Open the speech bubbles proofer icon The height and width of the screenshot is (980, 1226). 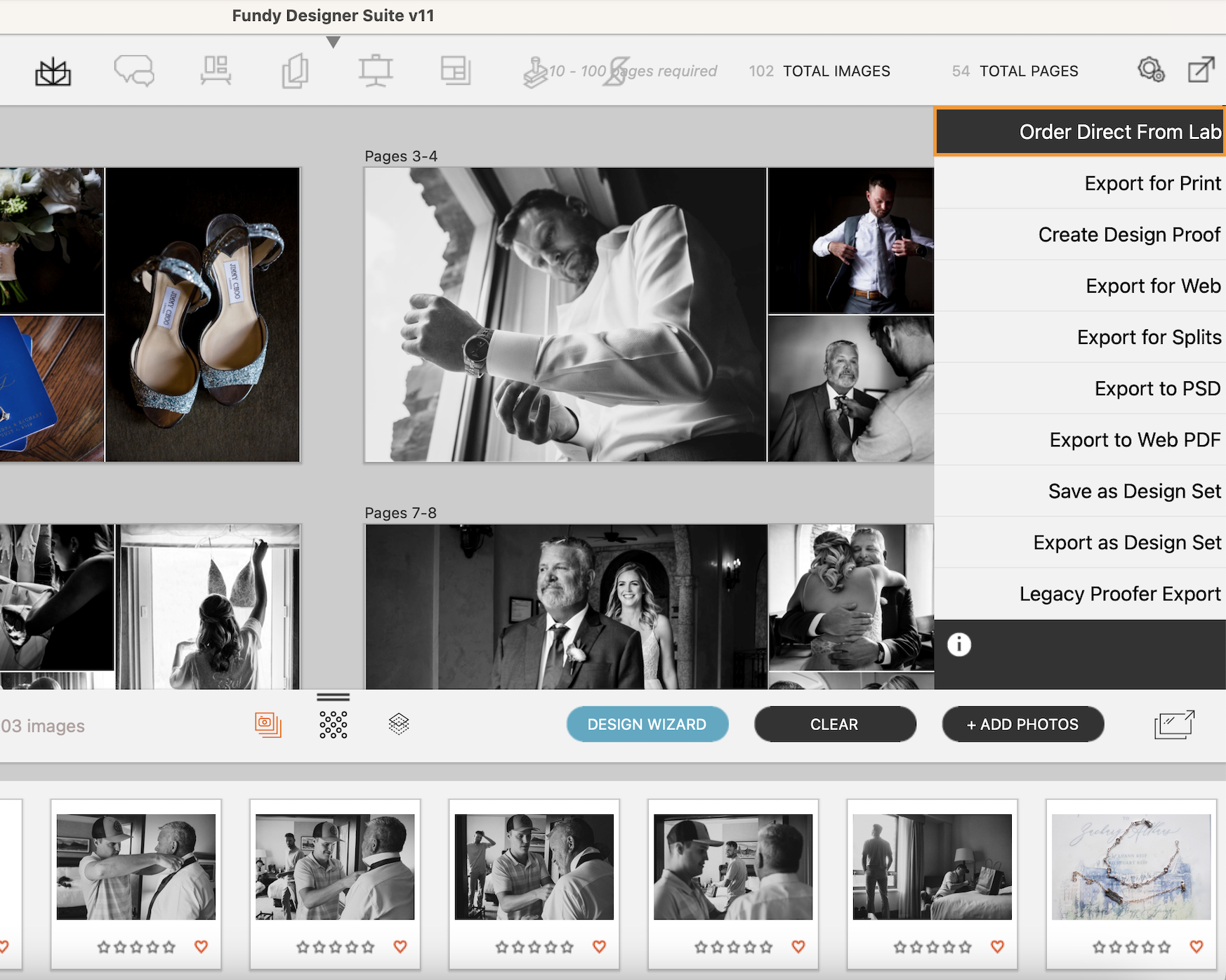[x=134, y=71]
